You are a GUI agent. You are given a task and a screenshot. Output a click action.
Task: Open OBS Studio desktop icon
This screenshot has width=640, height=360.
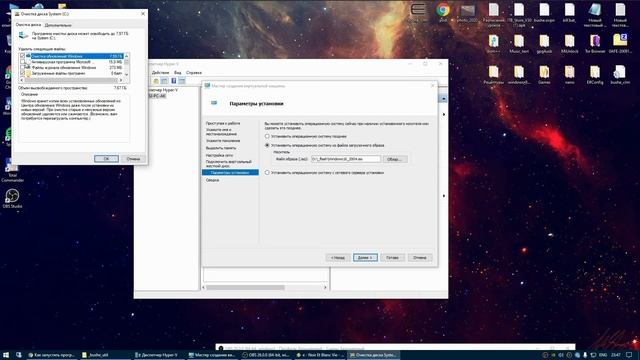click(12, 198)
